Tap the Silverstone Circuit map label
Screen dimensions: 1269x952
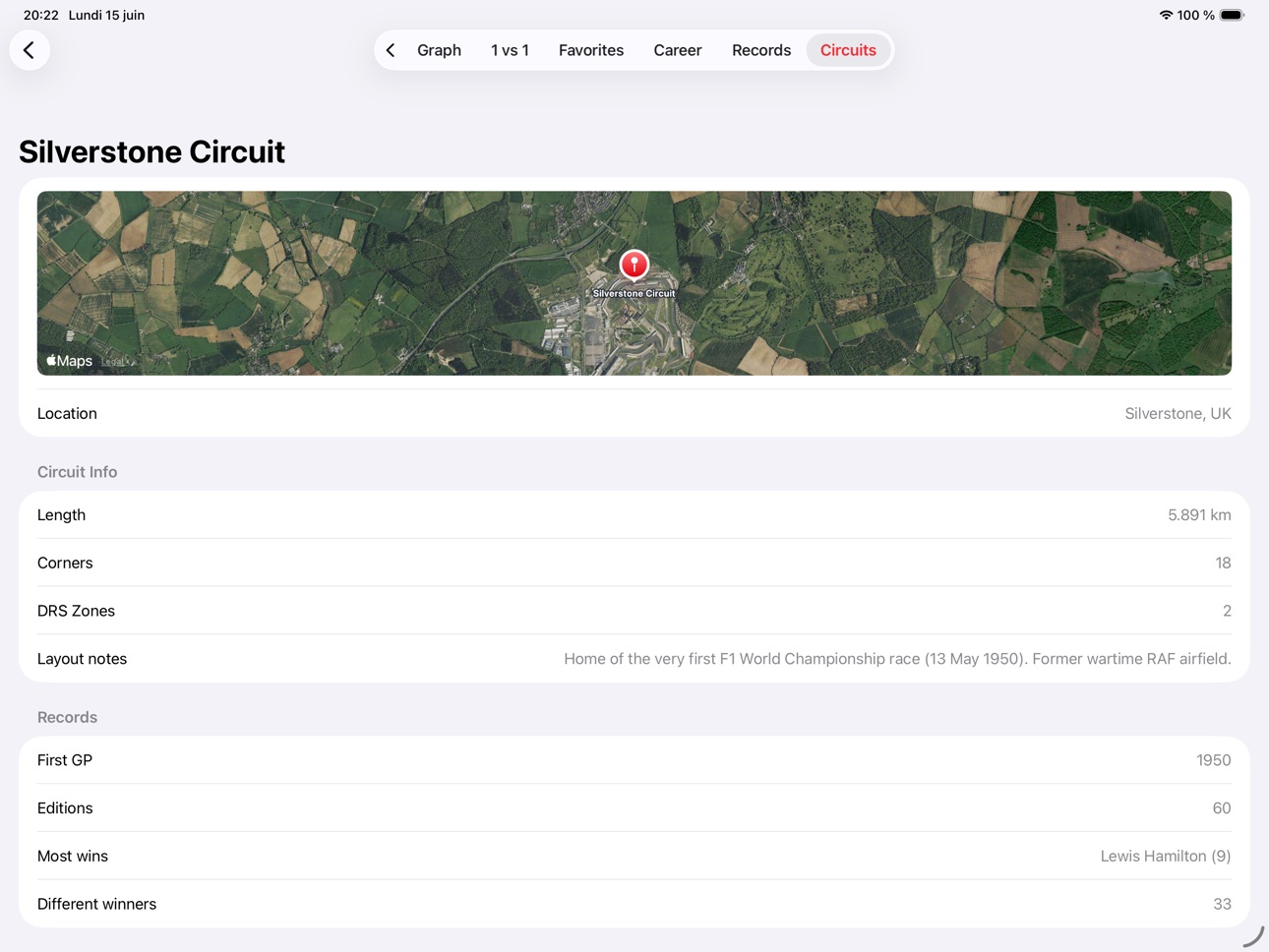pos(634,293)
